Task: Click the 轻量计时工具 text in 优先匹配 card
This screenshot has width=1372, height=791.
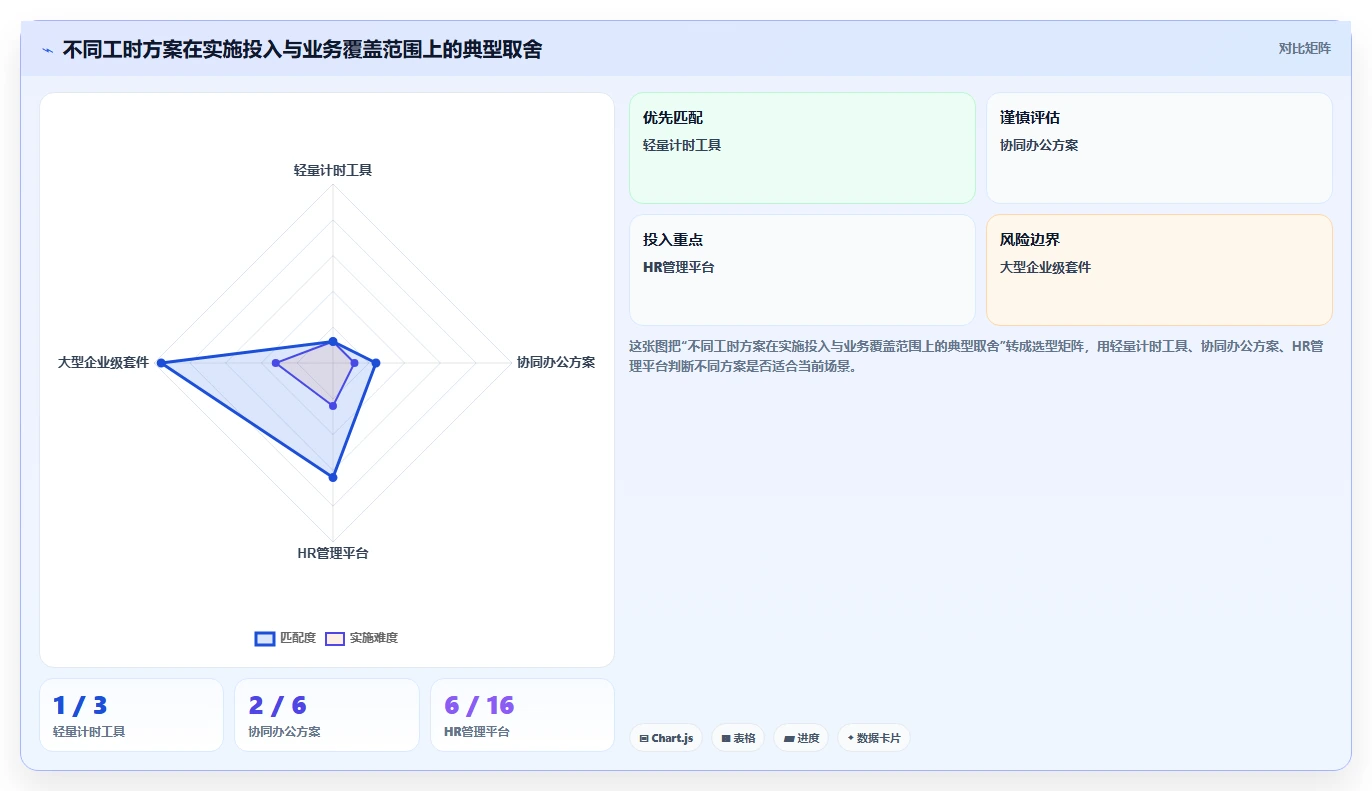Action: (x=682, y=145)
